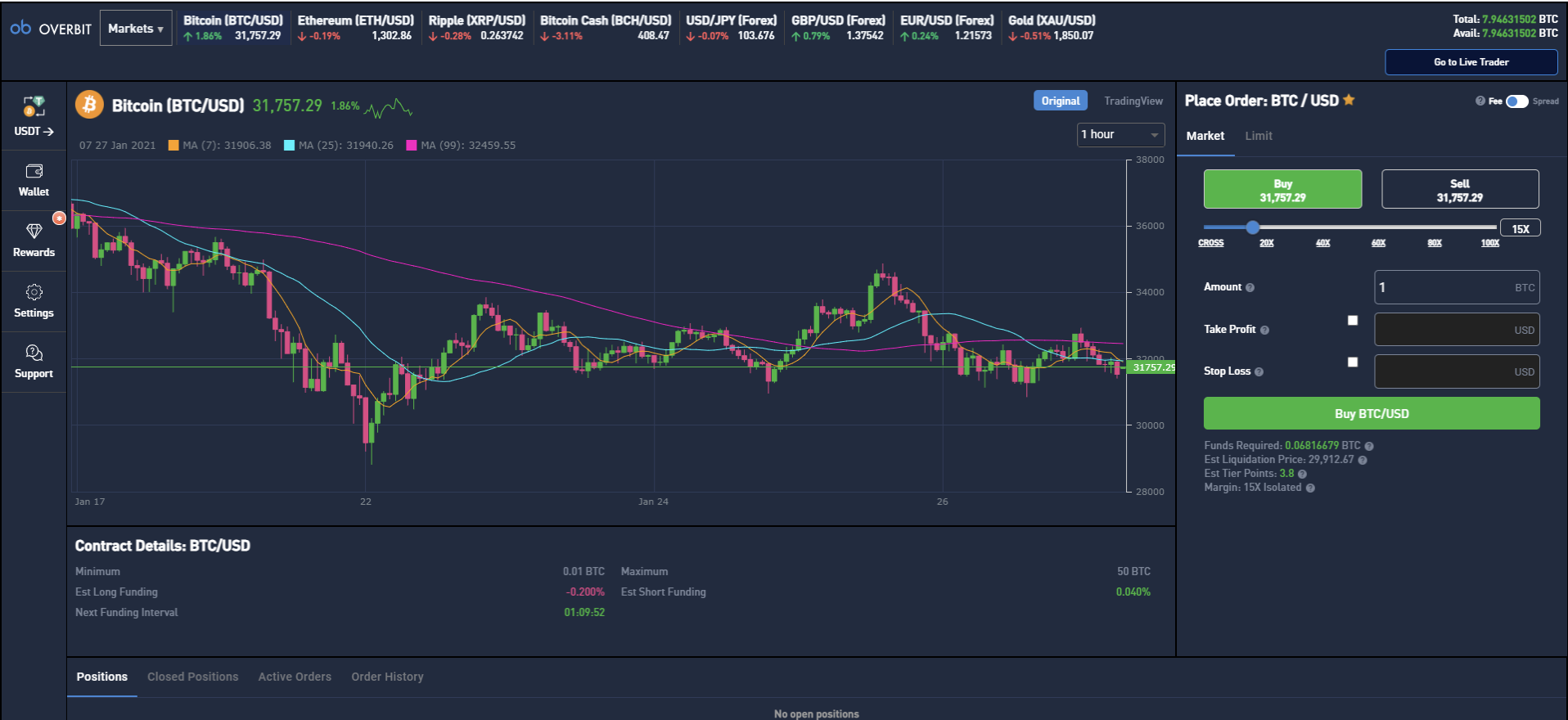Select Bitcoin Cash (BCH/USD) in the ticker bar
This screenshot has height=720, width=1568.
(x=606, y=28)
